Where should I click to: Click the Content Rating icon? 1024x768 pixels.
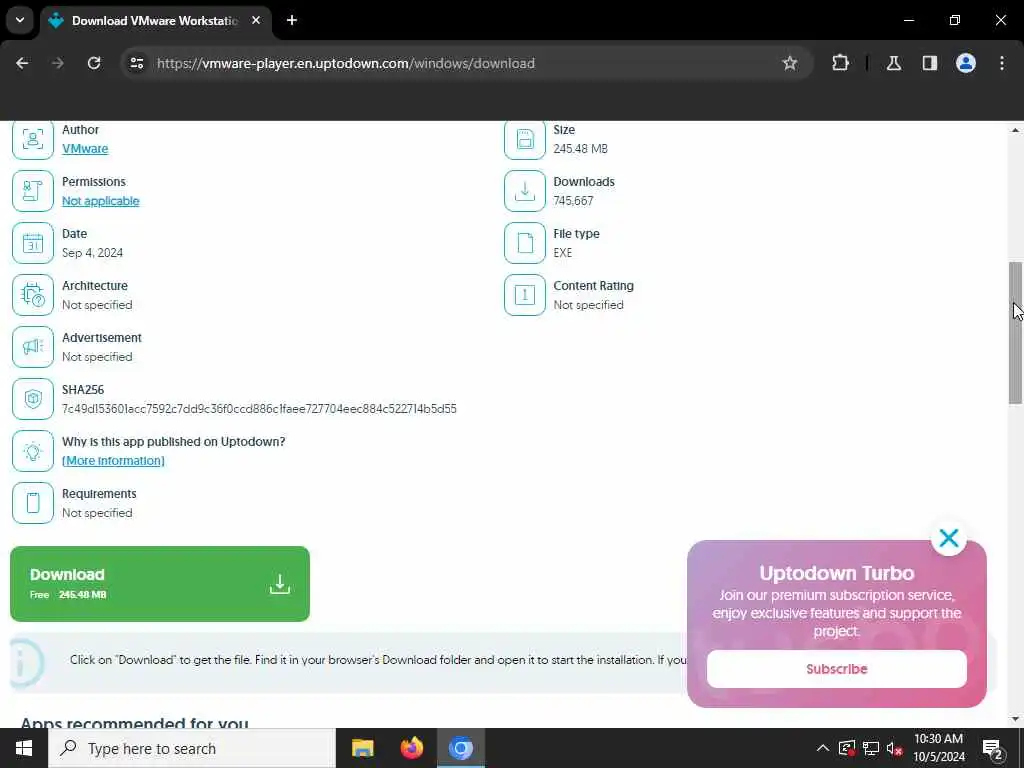click(x=524, y=295)
